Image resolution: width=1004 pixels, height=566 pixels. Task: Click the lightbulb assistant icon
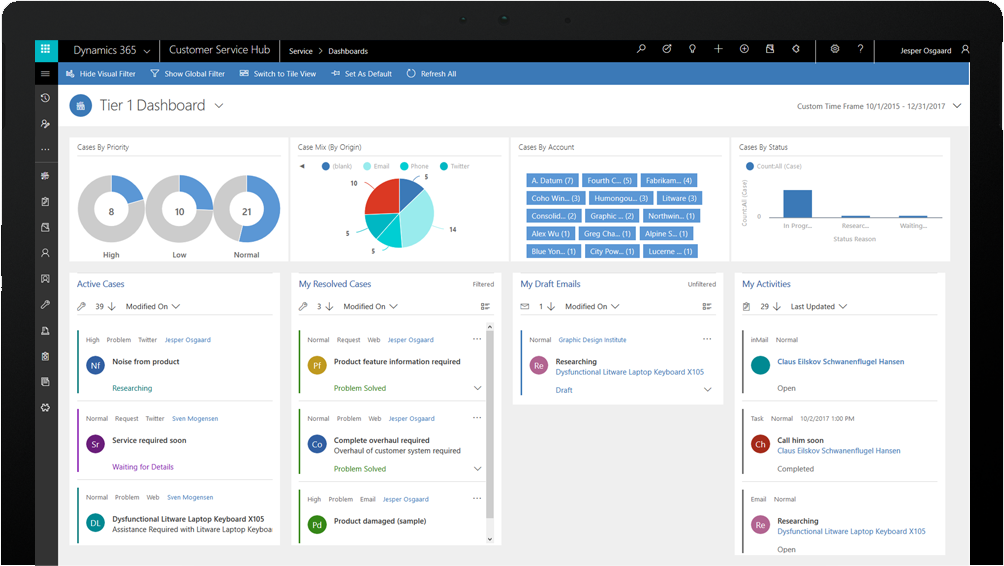coord(692,49)
